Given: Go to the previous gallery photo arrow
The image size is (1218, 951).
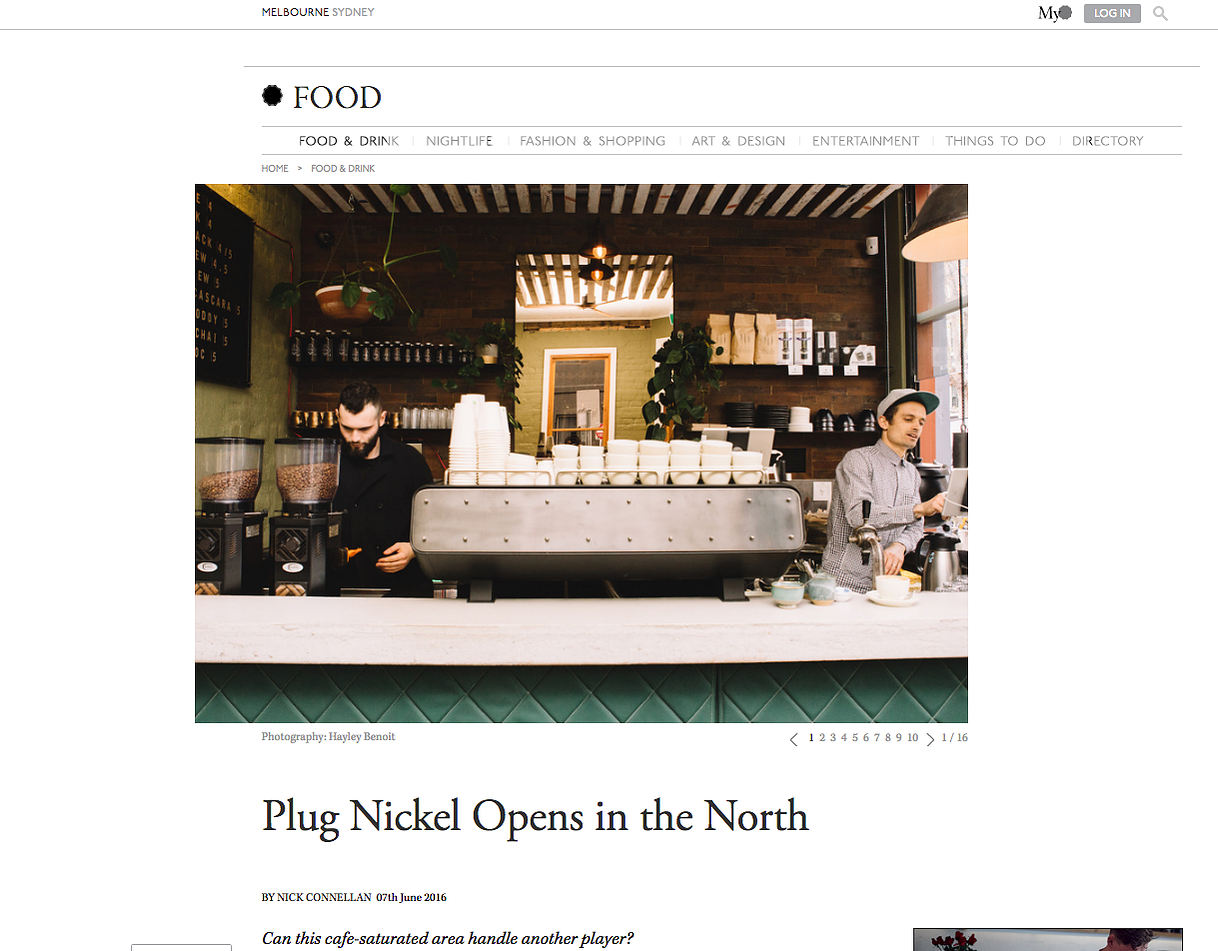Looking at the screenshot, I should tap(794, 739).
